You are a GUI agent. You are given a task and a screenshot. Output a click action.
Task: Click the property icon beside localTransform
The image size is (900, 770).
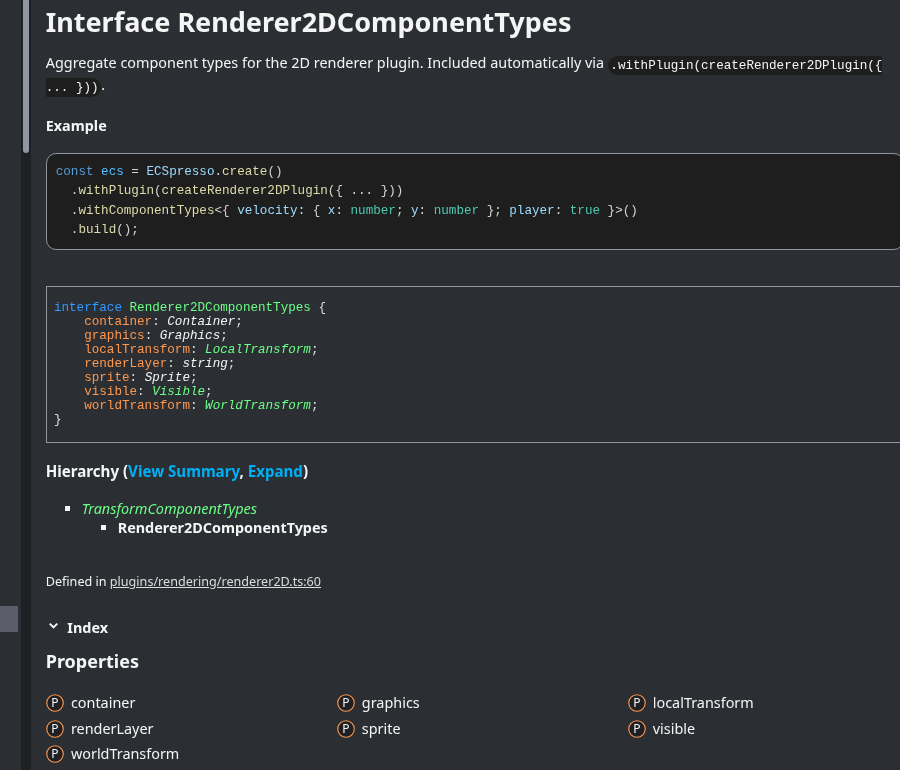click(x=637, y=703)
